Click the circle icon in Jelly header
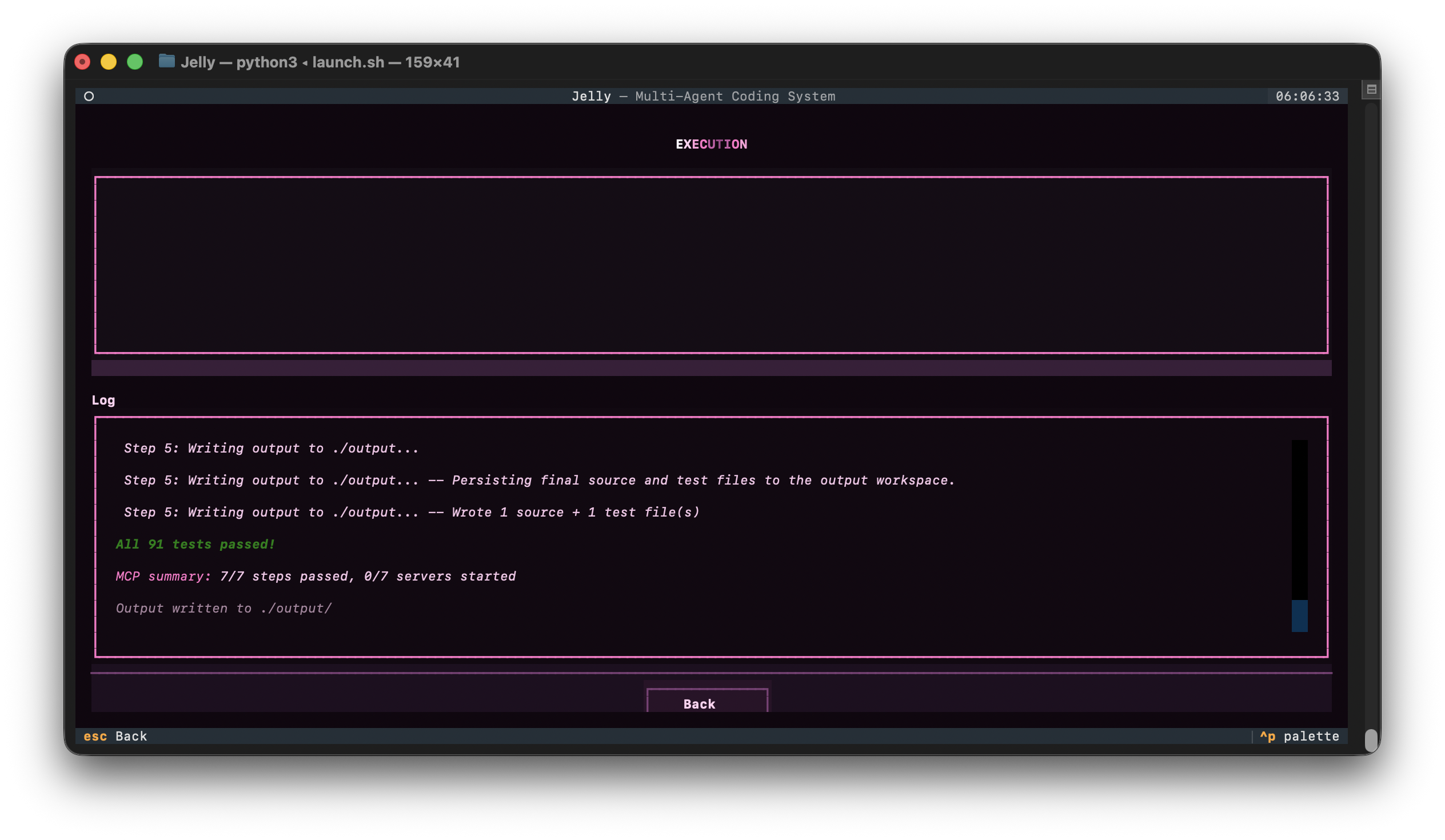The image size is (1445, 840). (x=89, y=97)
